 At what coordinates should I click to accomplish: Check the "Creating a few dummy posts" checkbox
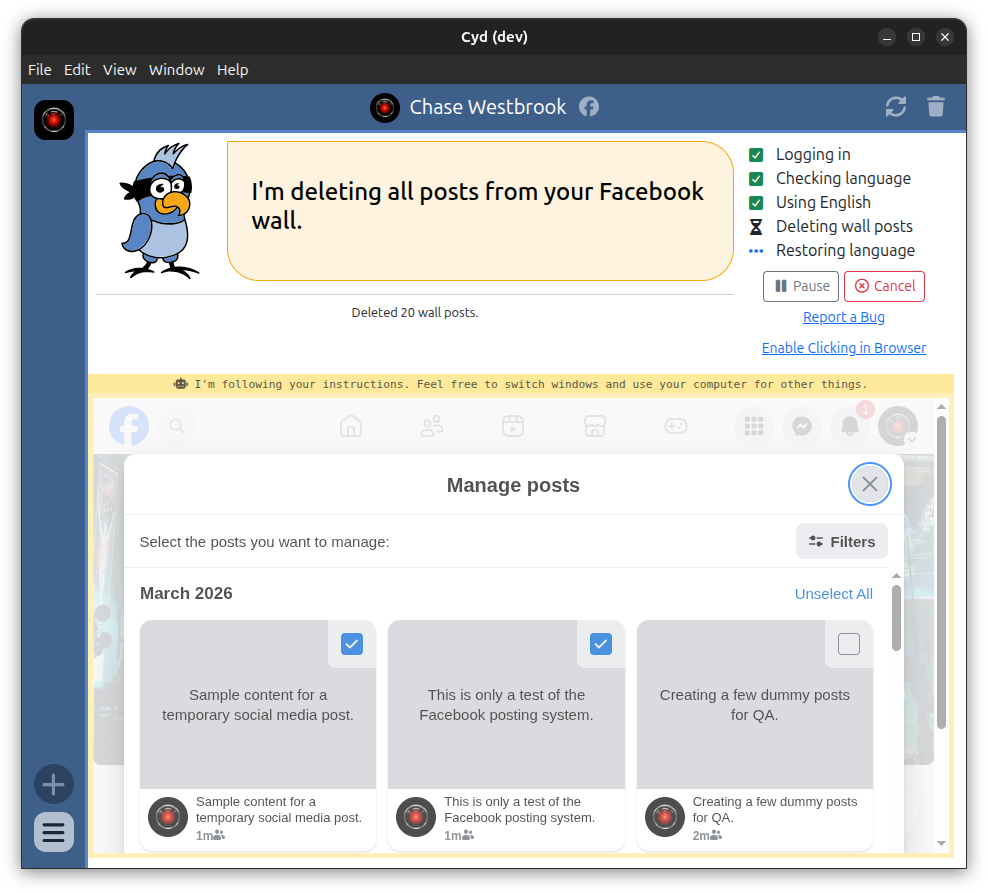coord(848,644)
